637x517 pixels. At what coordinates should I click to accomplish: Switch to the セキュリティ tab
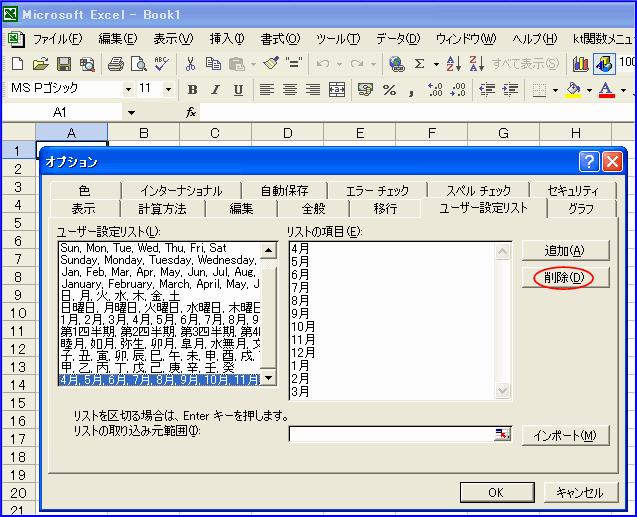(573, 190)
